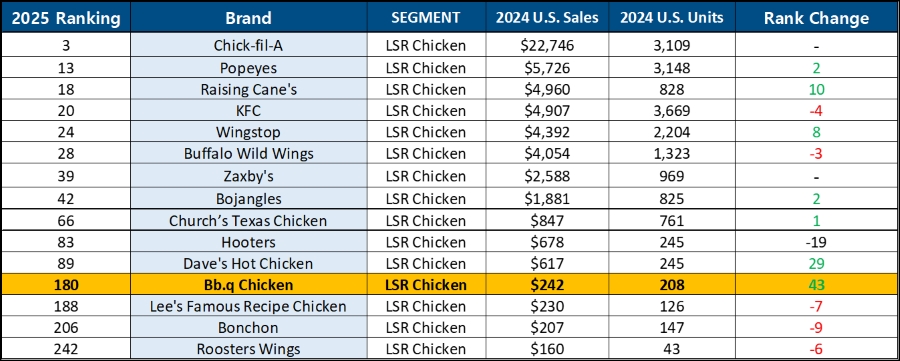
Task: Click the Chick-fil-A brand cell
Action: pyautogui.click(x=249, y=46)
